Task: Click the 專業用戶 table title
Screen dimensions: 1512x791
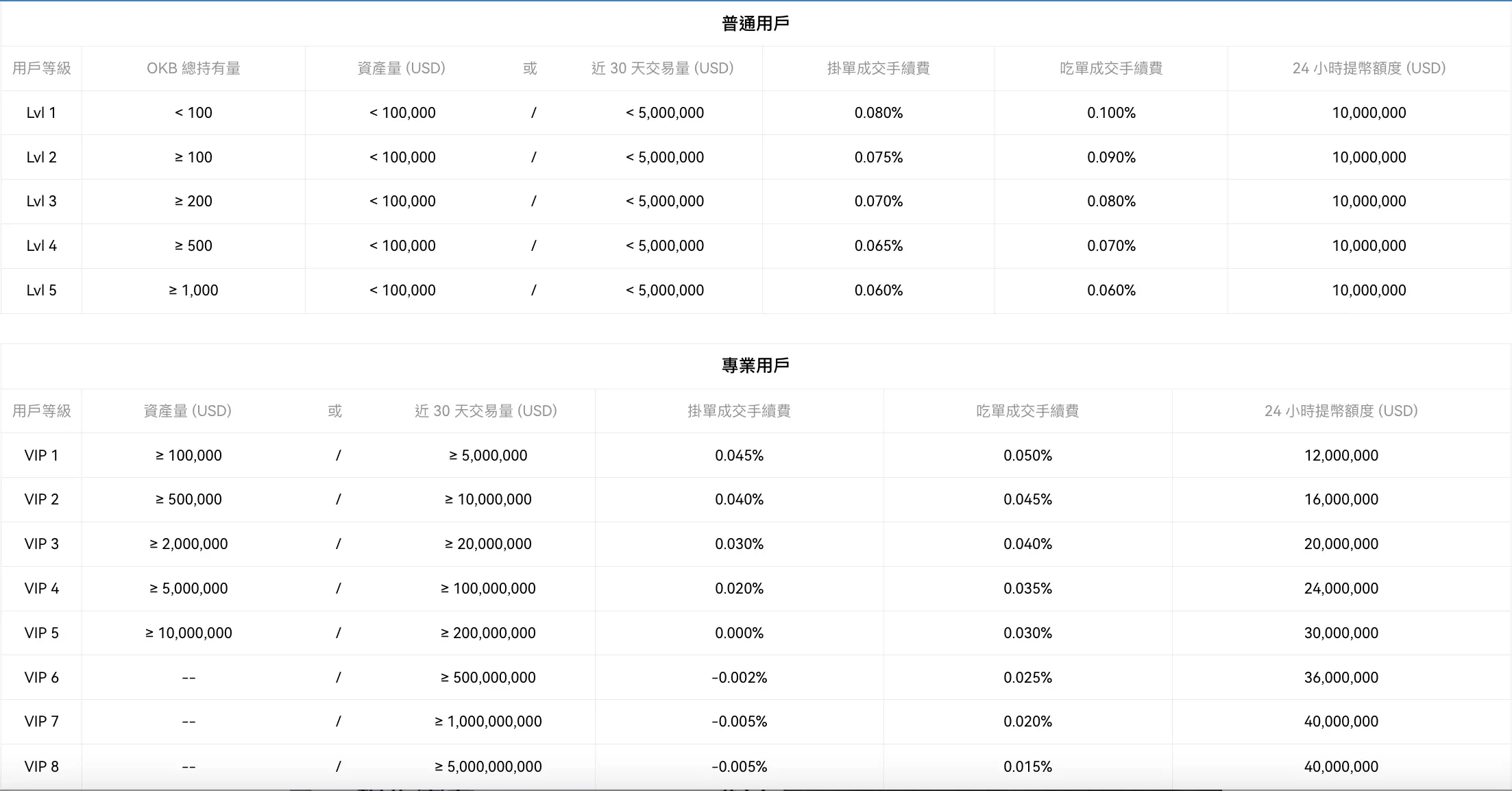Action: pyautogui.click(x=754, y=365)
